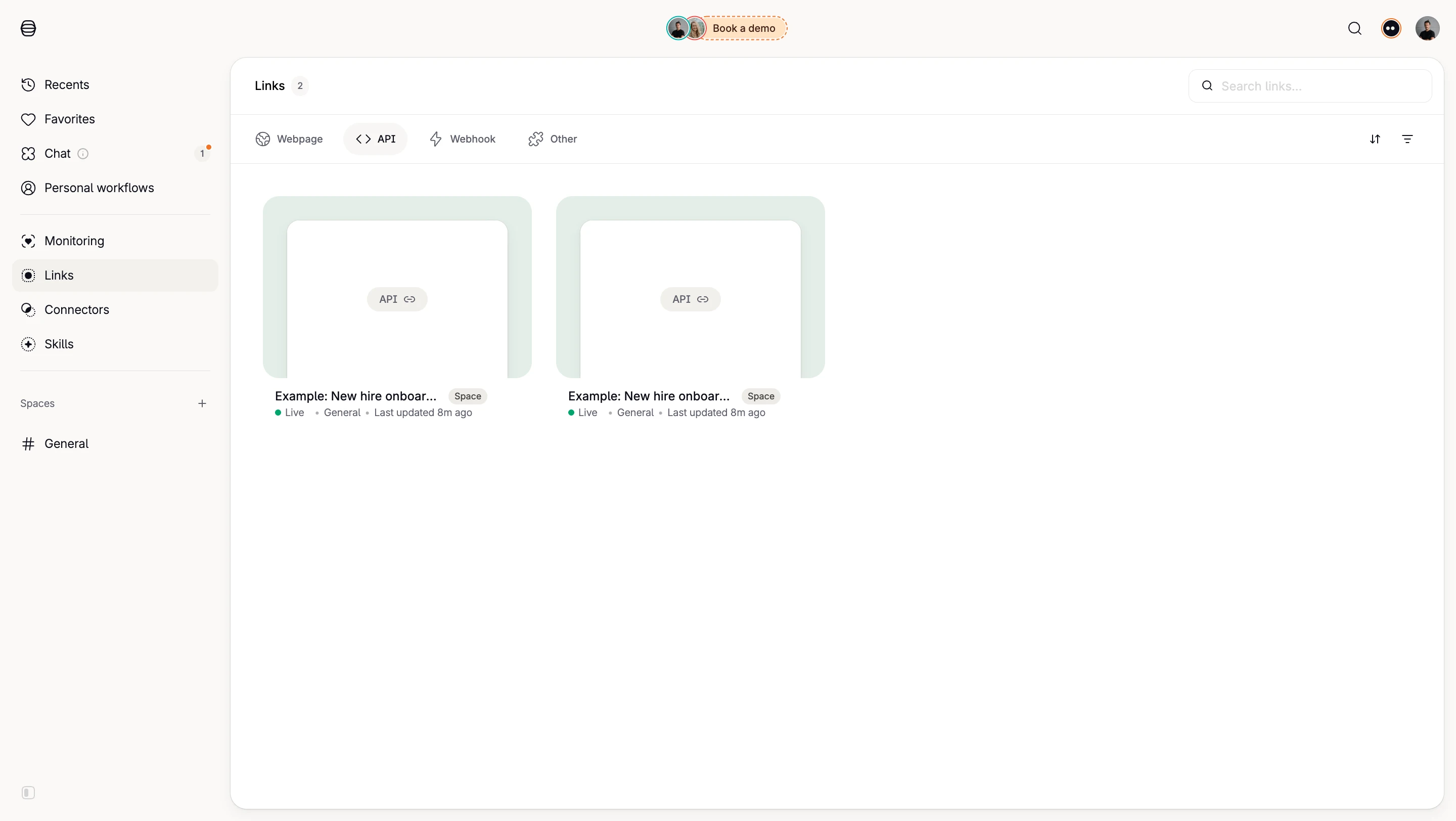Click the app logo in the top left
The height and width of the screenshot is (821, 1456).
(x=28, y=28)
